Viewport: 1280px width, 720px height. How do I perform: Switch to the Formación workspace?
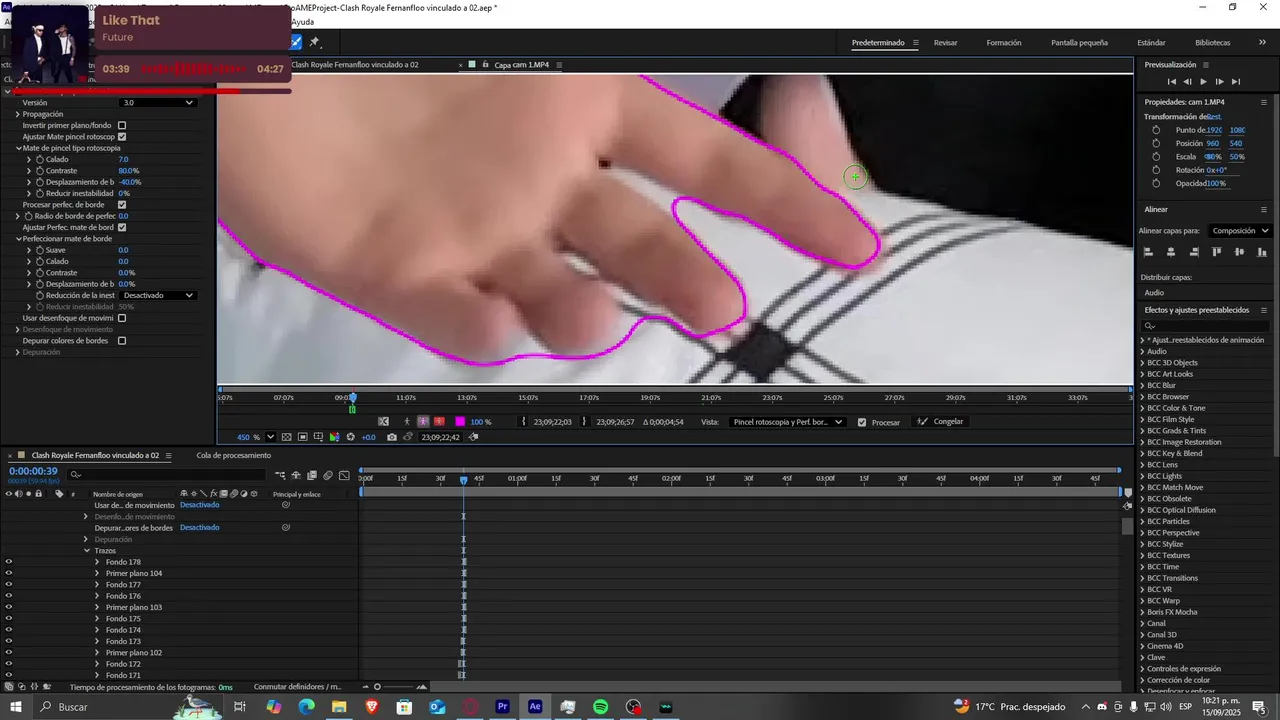(1004, 43)
